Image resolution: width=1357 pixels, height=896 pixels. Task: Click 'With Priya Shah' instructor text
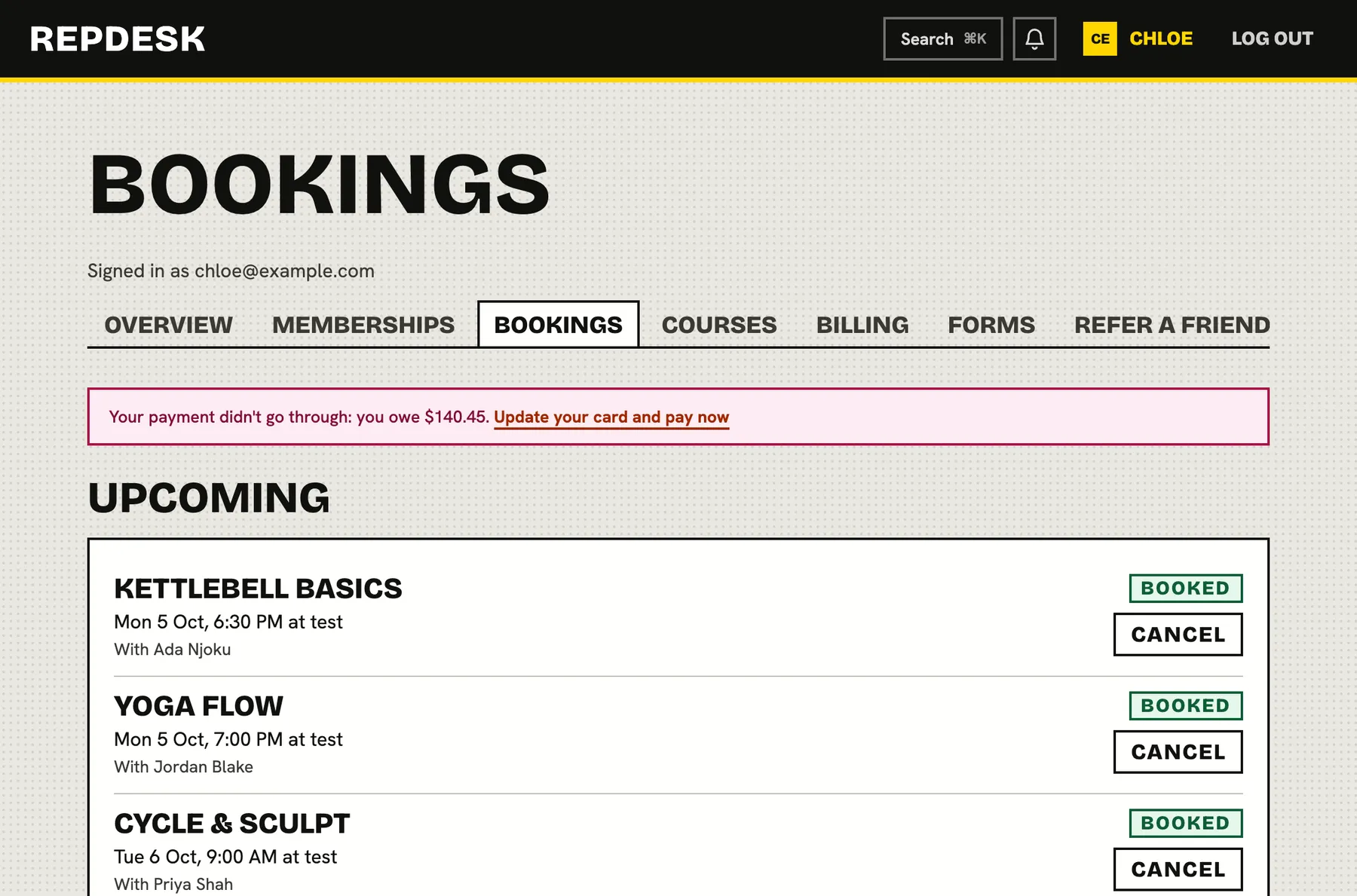pyautogui.click(x=173, y=885)
